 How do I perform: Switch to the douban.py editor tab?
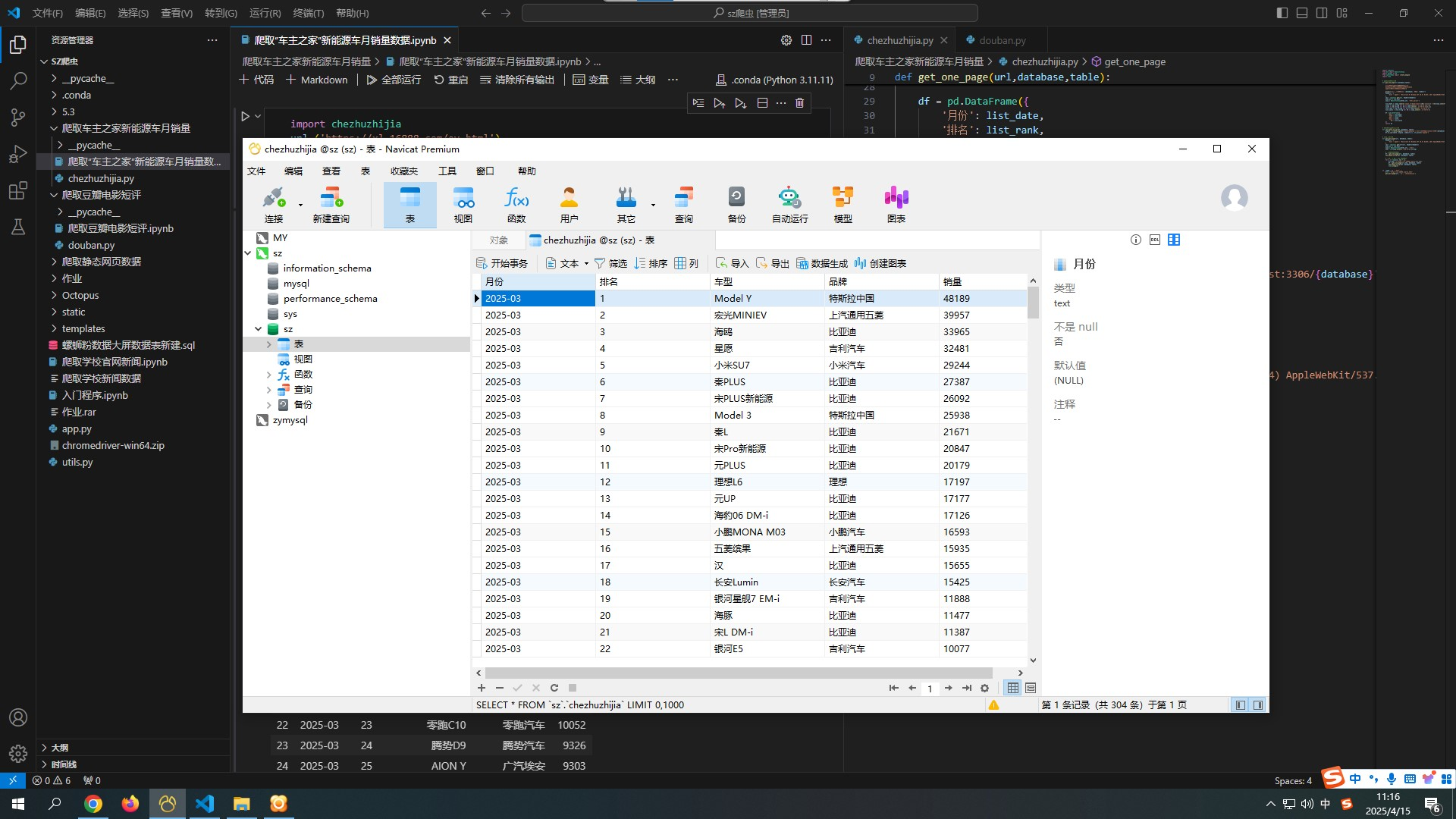click(x=1001, y=40)
